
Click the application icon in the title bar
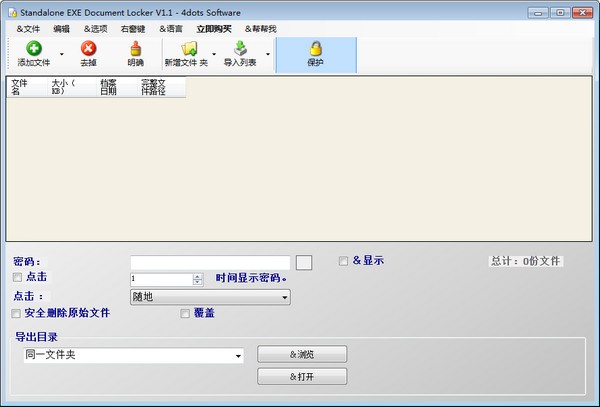click(x=11, y=12)
